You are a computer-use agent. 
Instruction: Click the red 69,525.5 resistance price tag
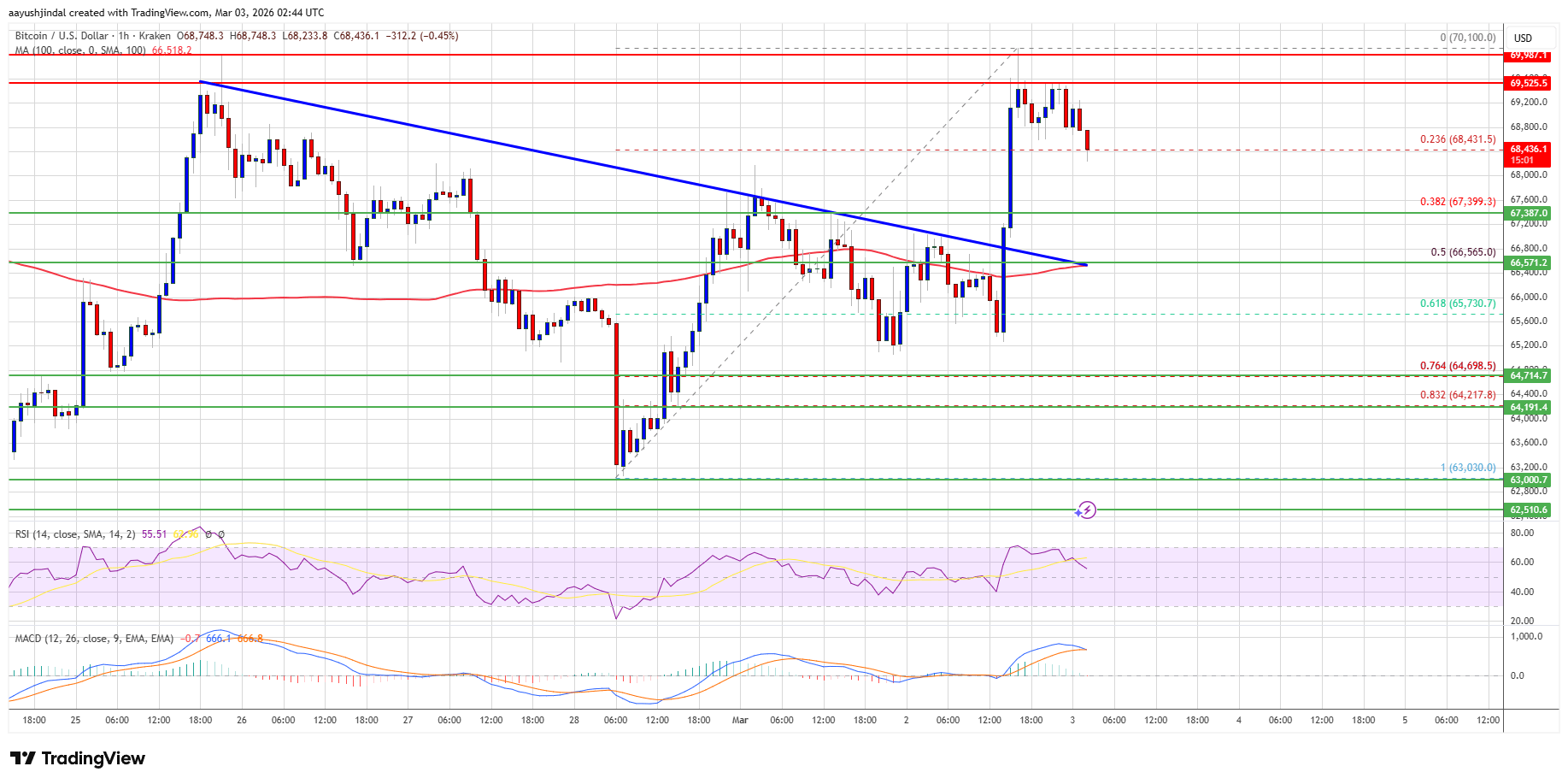(1528, 83)
